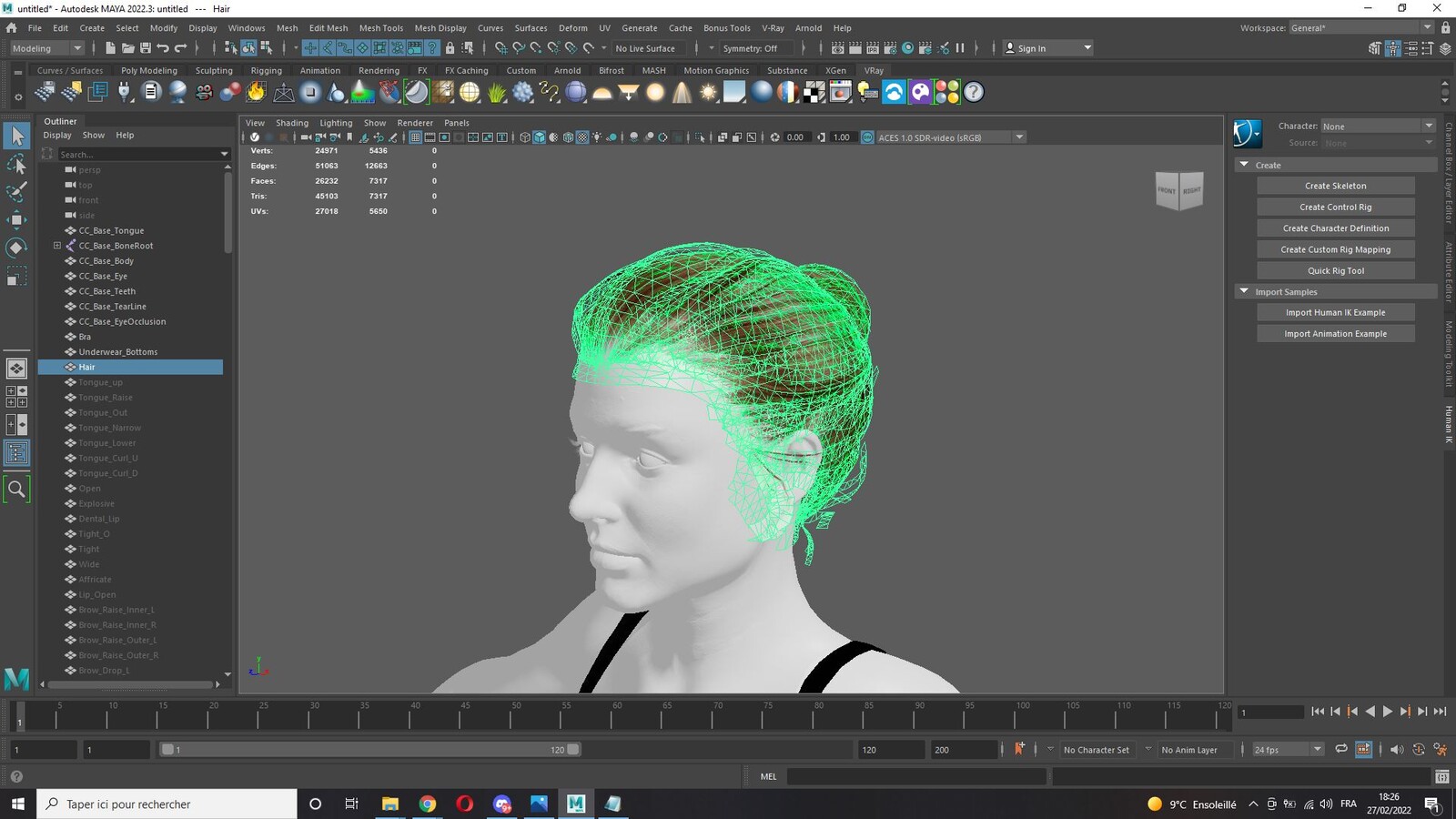This screenshot has width=1456, height=819.
Task: Collapse the Import Samples section
Action: pyautogui.click(x=1244, y=291)
